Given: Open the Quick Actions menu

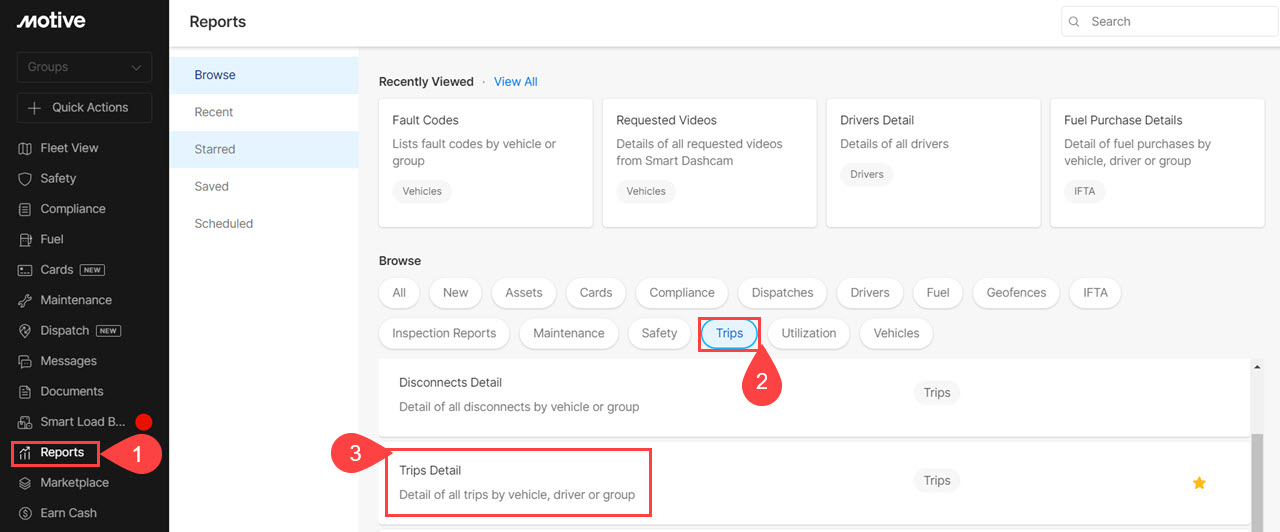Looking at the screenshot, I should pyautogui.click(x=84, y=108).
